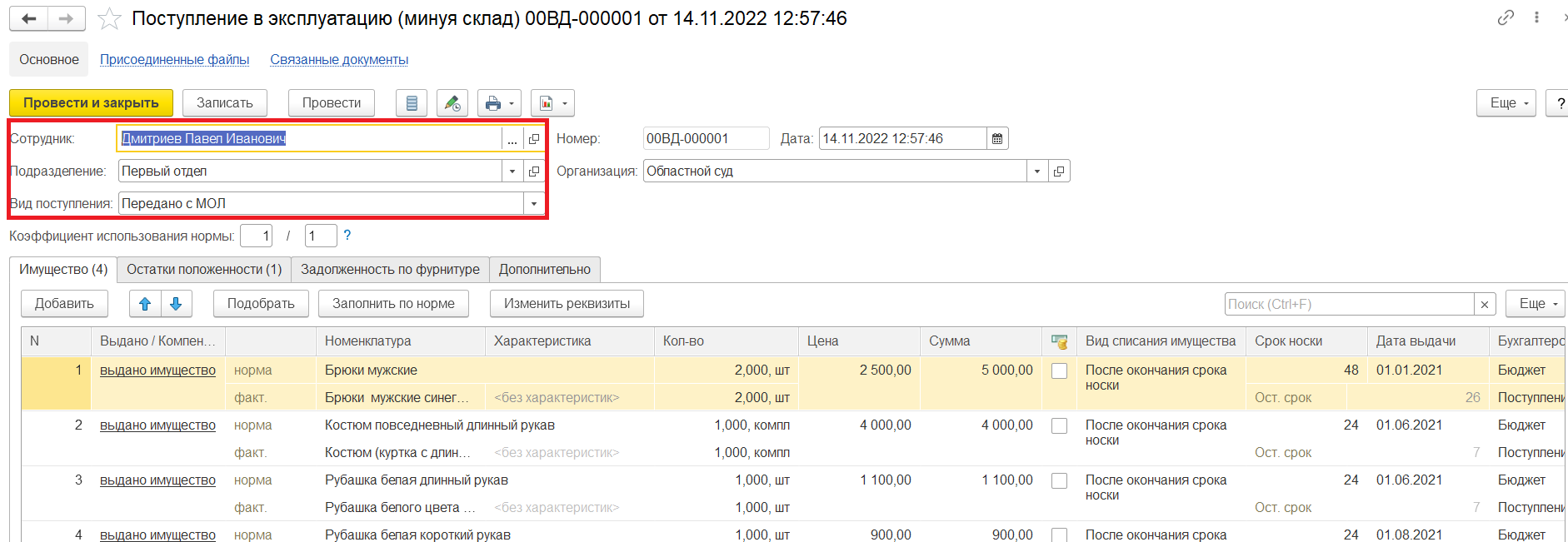Open выдано имущество link in row 1
Screen dimensions: 1568x542
click(157, 370)
